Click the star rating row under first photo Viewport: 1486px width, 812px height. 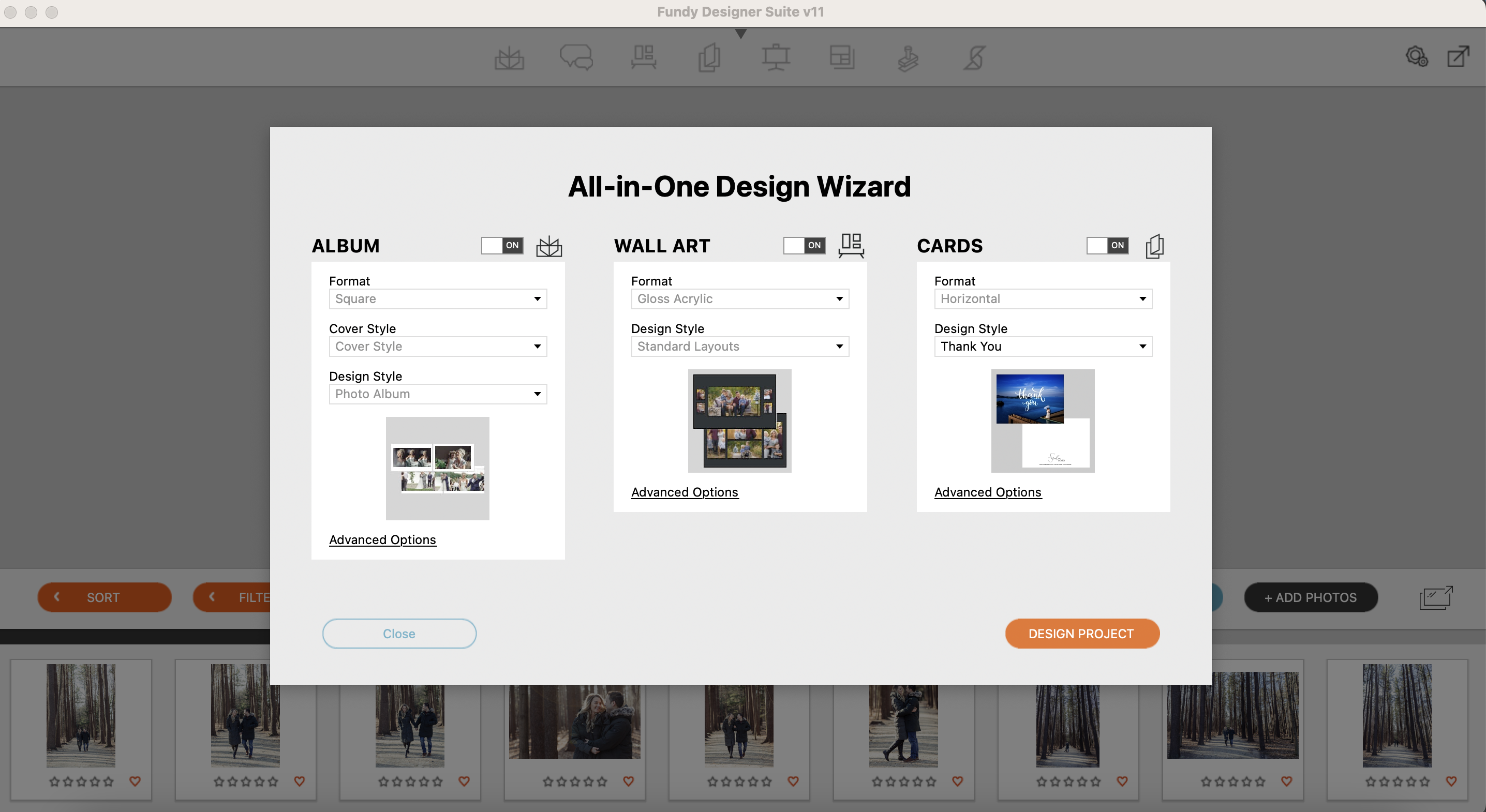(81, 782)
